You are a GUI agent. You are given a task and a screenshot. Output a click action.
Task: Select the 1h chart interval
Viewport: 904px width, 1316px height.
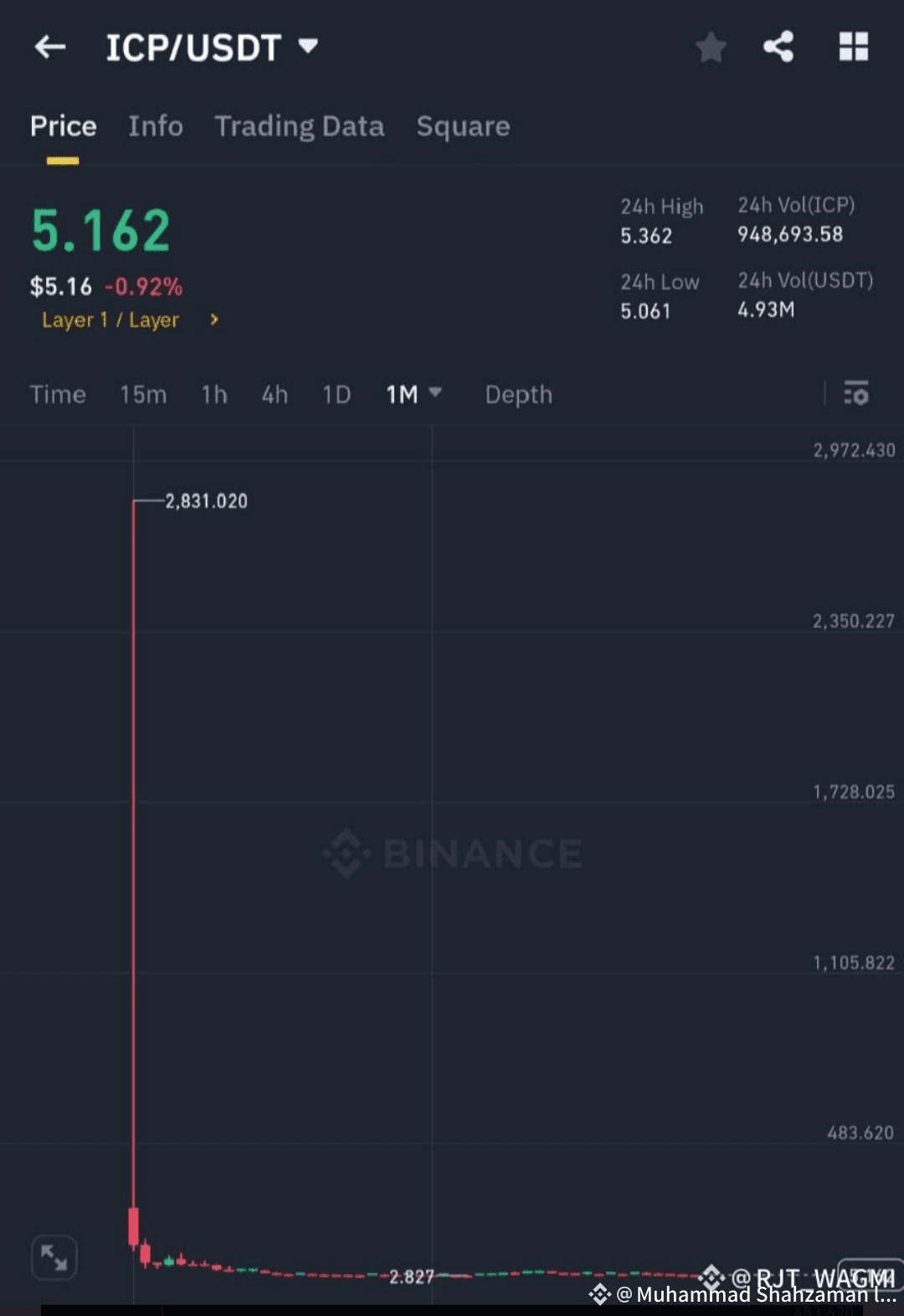(214, 394)
